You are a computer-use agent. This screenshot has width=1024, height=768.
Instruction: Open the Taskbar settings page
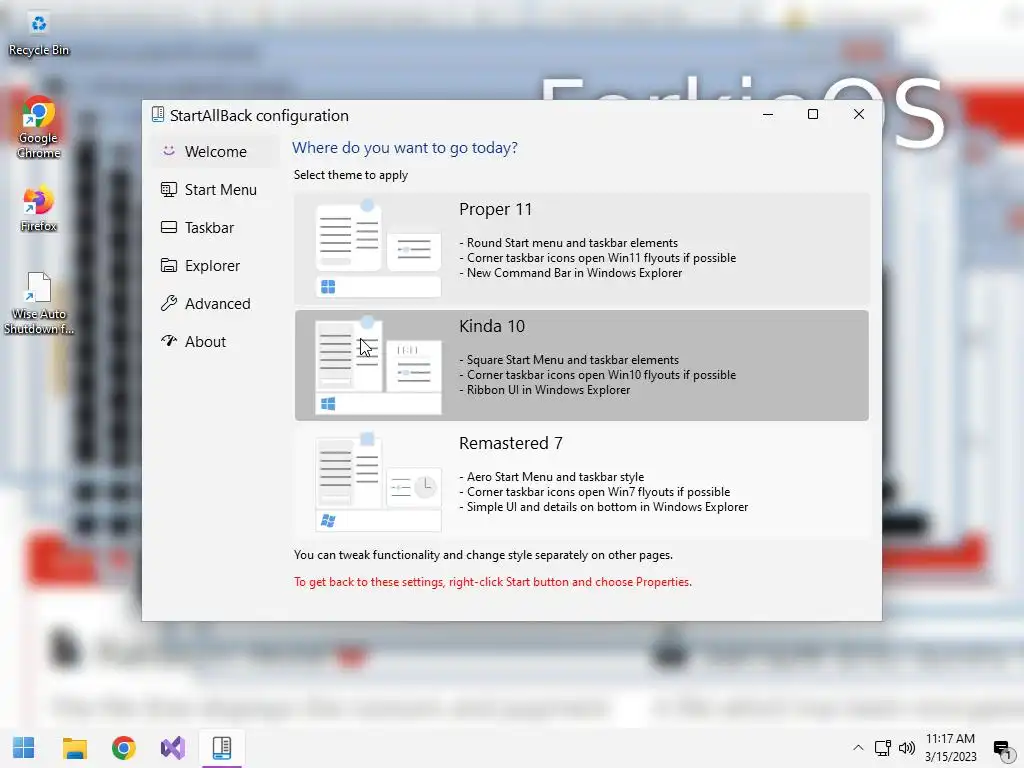(x=215, y=227)
